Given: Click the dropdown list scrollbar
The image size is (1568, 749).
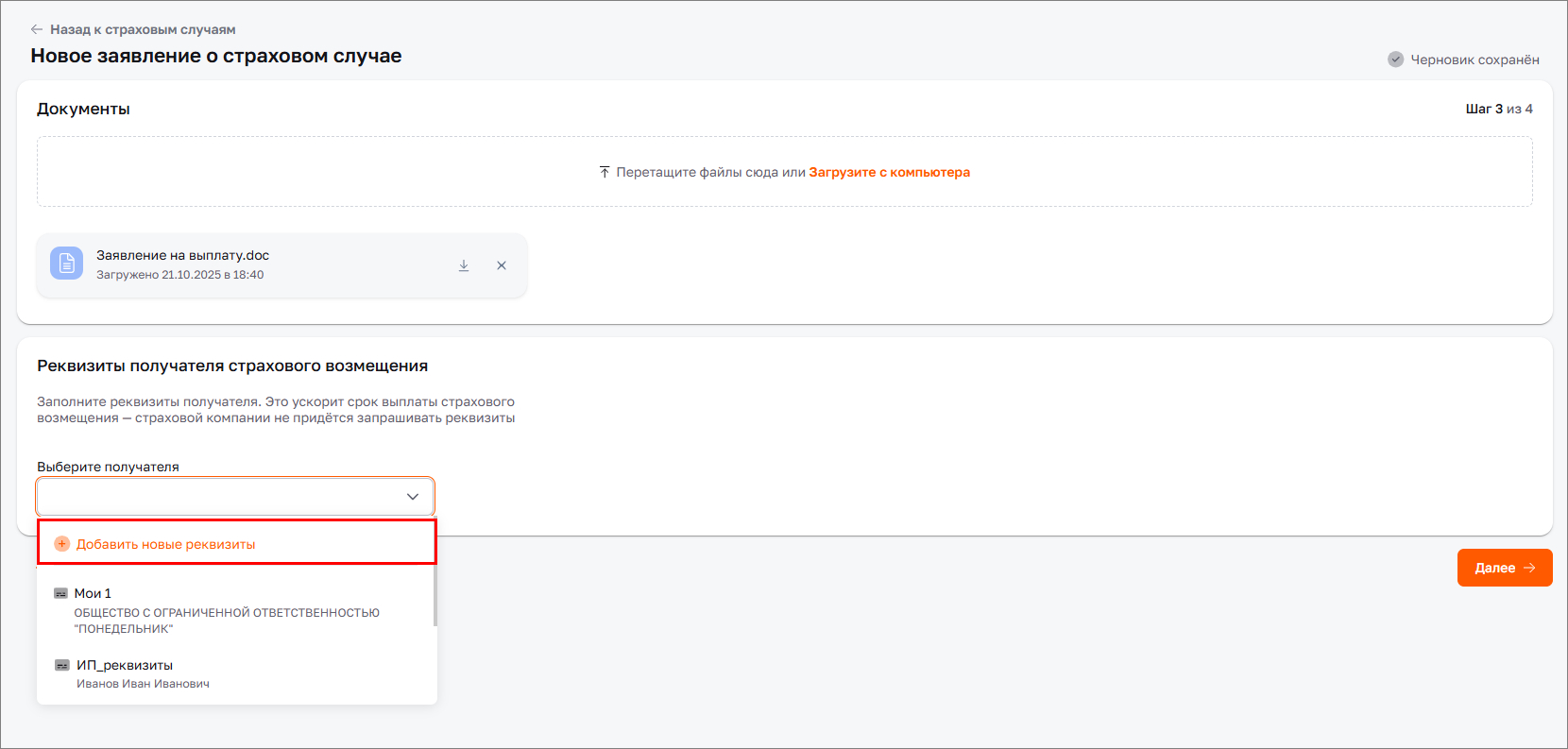Looking at the screenshot, I should click(435, 595).
